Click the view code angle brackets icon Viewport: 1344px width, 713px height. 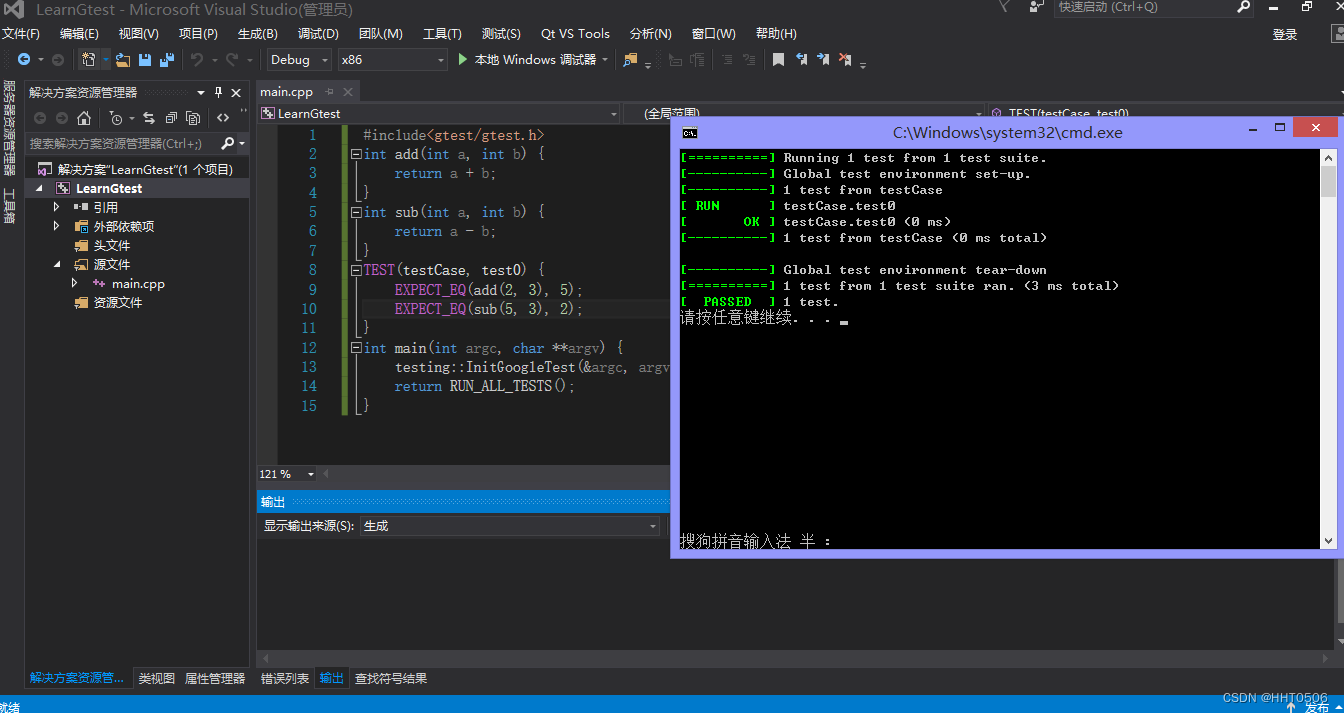click(223, 118)
